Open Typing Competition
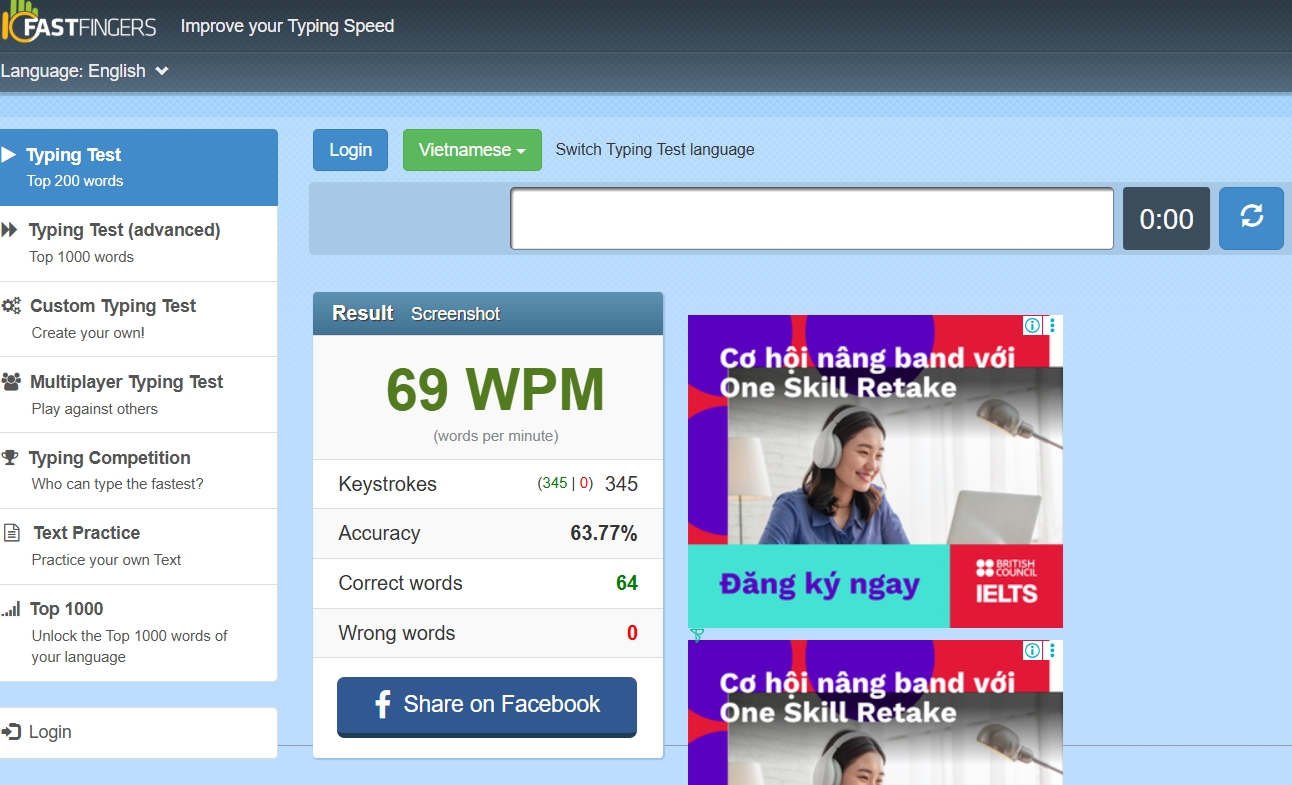Viewport: 1292px width, 785px height. coord(139,470)
